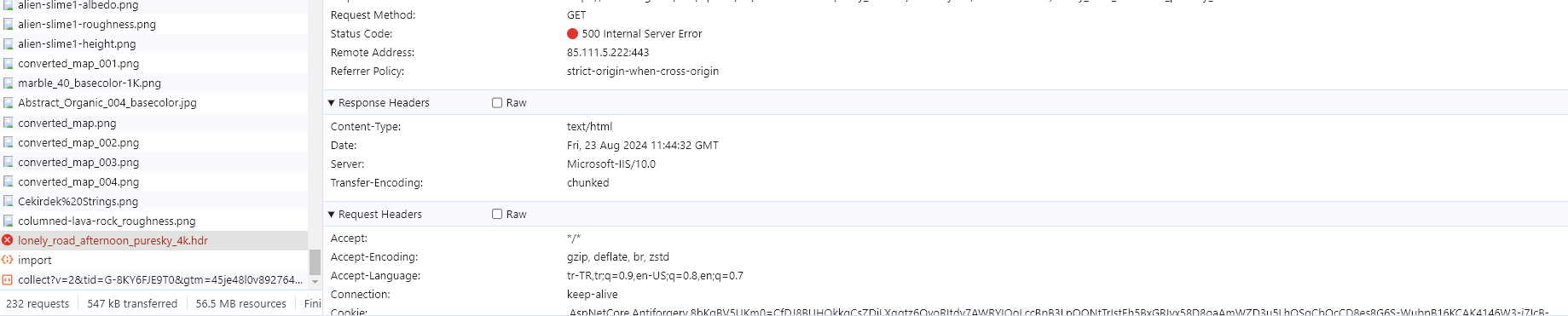Select the alien-slime1-height.png request

point(77,43)
